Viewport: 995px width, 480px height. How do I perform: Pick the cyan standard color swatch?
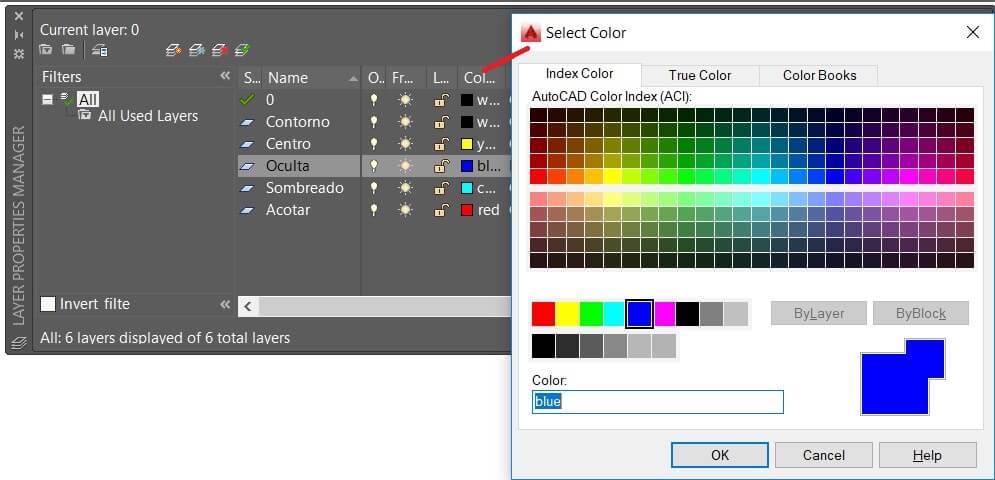click(x=614, y=314)
